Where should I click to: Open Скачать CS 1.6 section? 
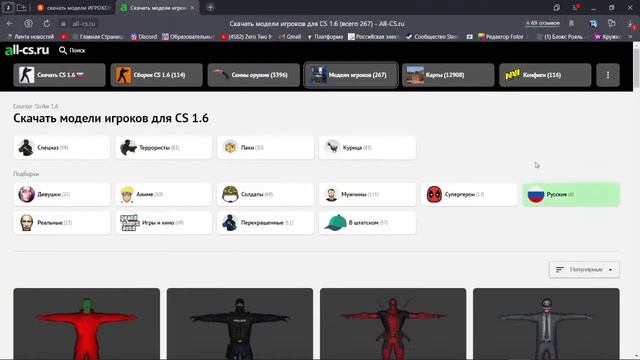59,75
